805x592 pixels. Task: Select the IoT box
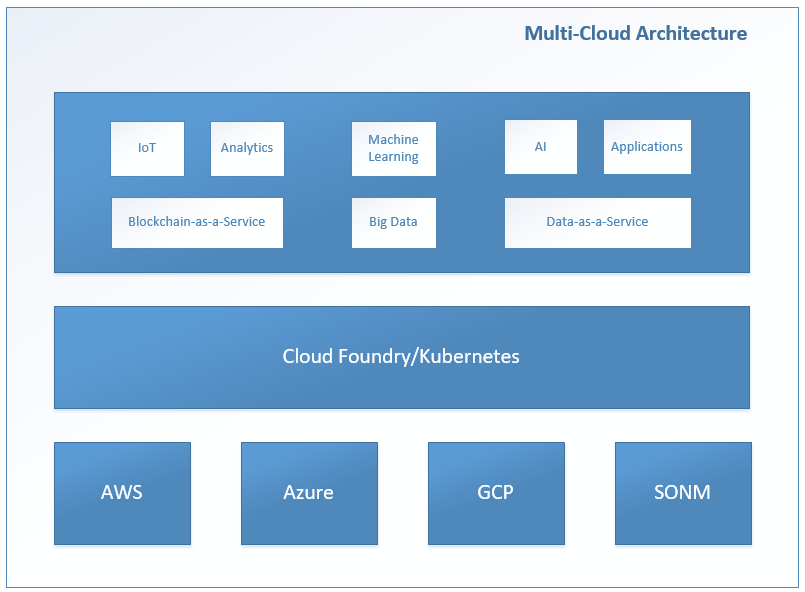(x=147, y=149)
